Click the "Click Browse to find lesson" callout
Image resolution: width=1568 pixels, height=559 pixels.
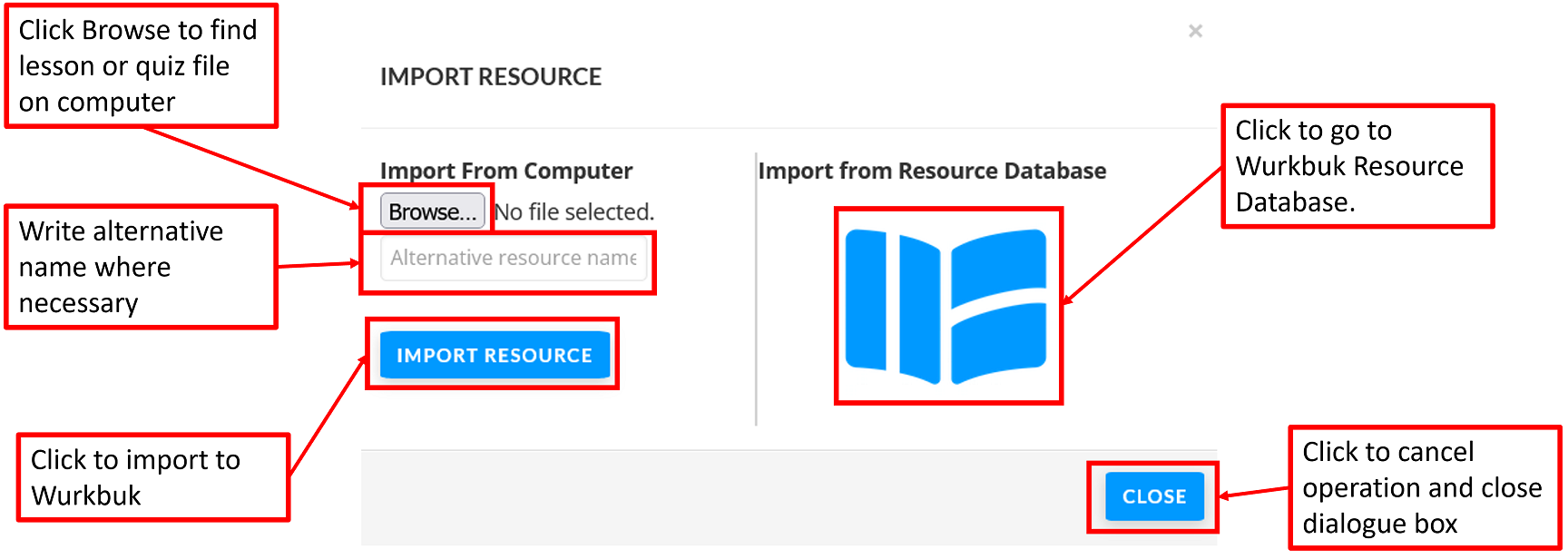(x=141, y=66)
